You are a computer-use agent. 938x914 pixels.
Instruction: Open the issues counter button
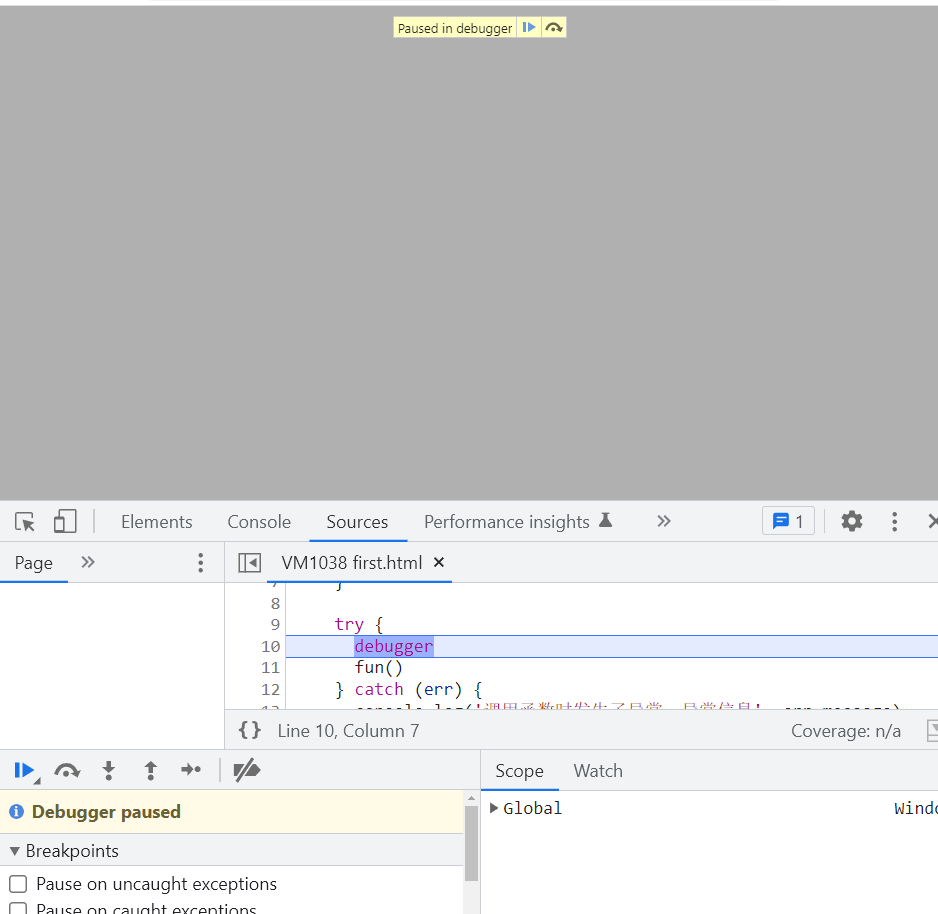pos(788,521)
